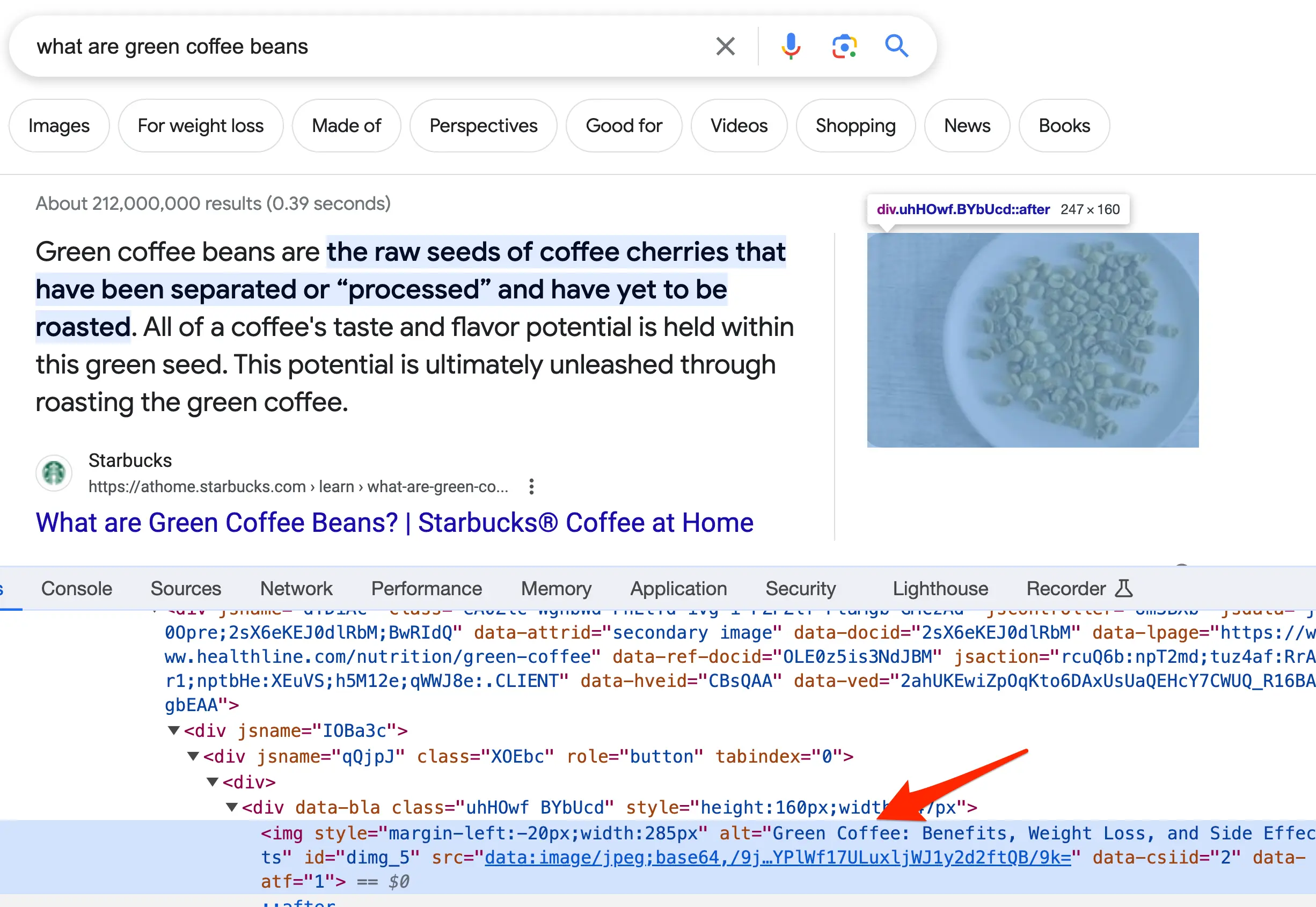Click the Recorder flask icon
The image size is (1316, 907).
point(1123,588)
